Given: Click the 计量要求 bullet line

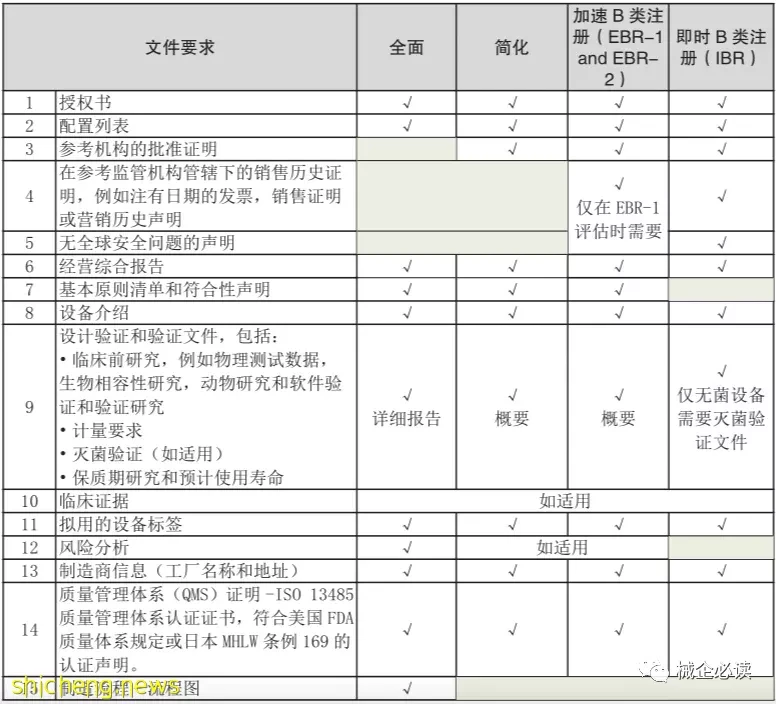Looking at the screenshot, I should point(101,430).
